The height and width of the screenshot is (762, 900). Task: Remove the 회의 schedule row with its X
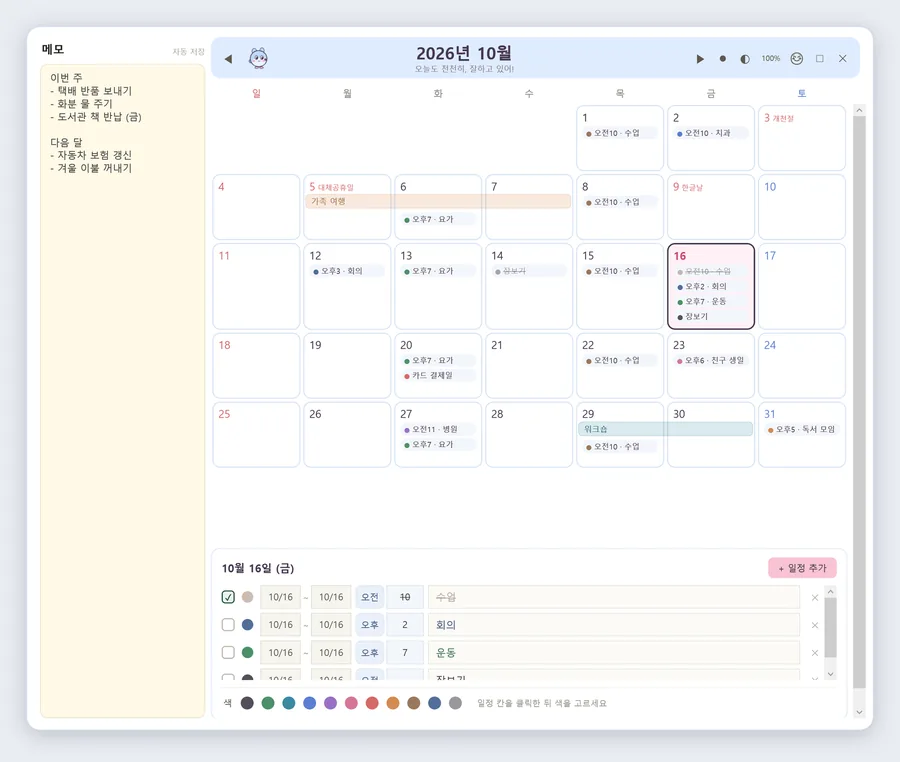click(x=815, y=625)
